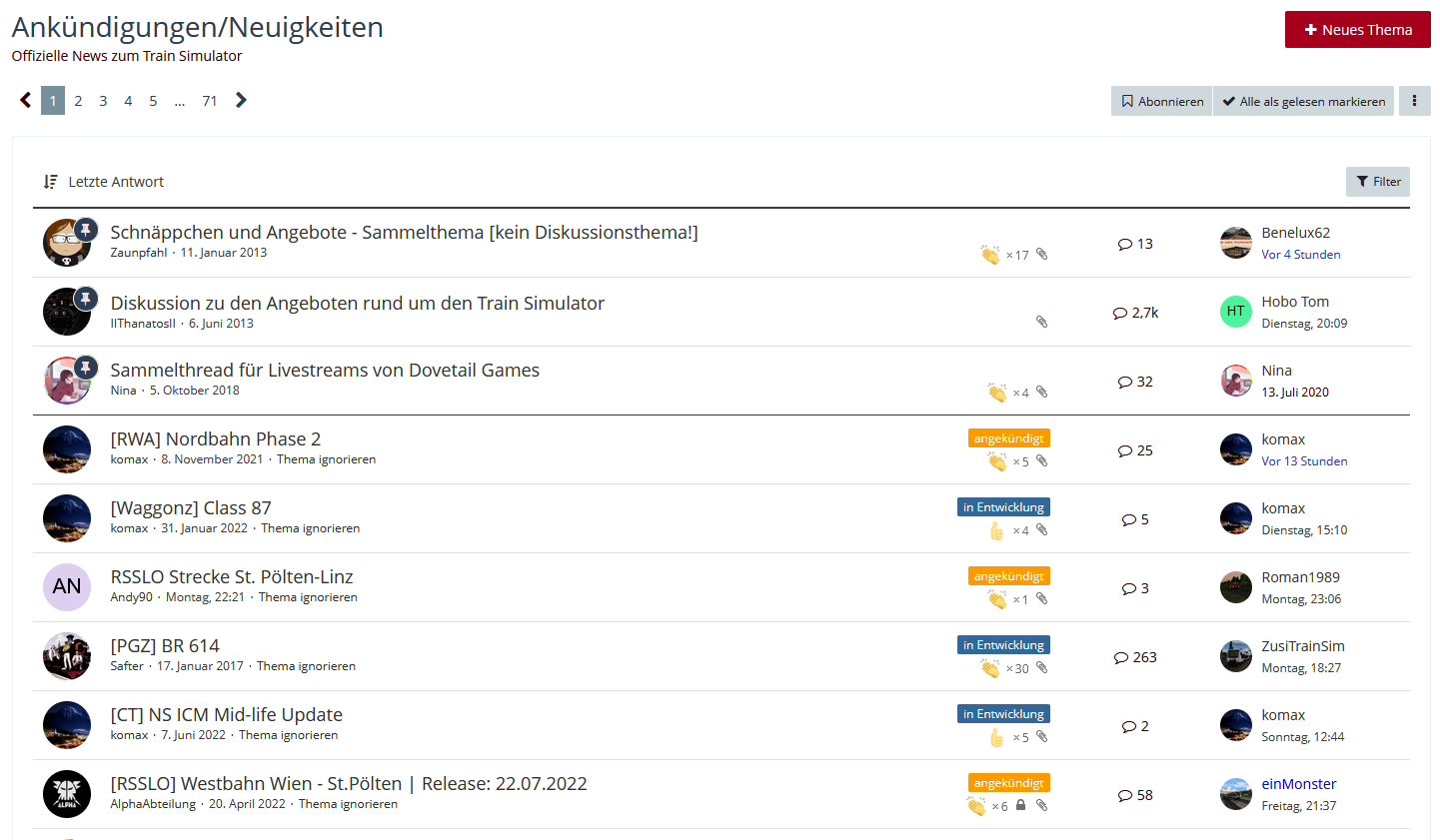The width and height of the screenshot is (1440, 840).
Task: Click the attachment paperclip on Diskussion thread
Action: tap(1041, 322)
